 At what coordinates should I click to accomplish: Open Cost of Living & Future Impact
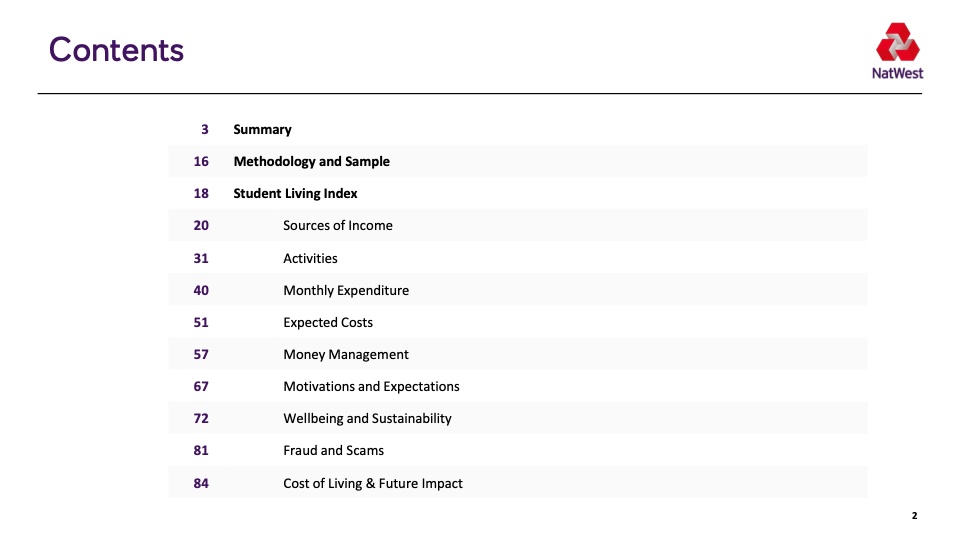tap(372, 483)
